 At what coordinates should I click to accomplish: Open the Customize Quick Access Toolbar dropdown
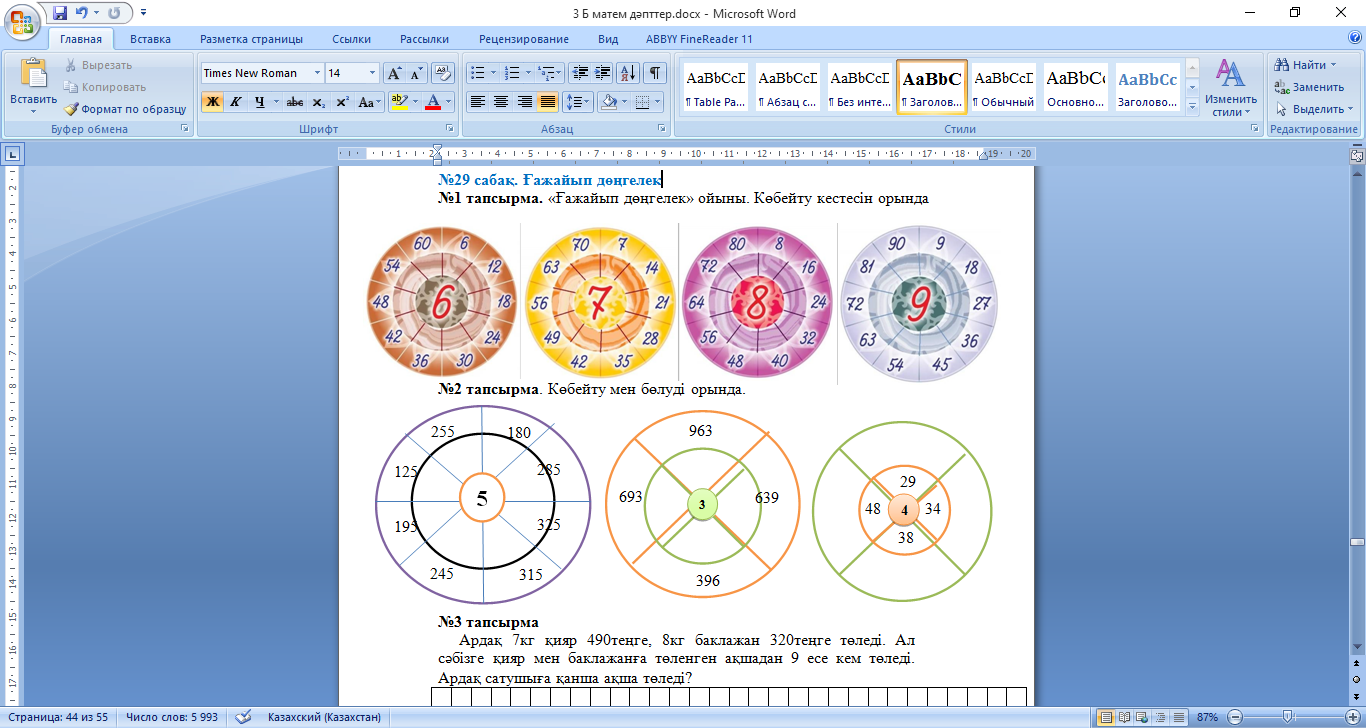(143, 13)
